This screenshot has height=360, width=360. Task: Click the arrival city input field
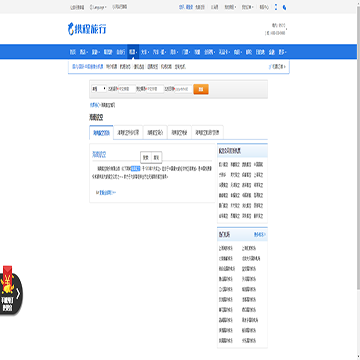point(155,89)
